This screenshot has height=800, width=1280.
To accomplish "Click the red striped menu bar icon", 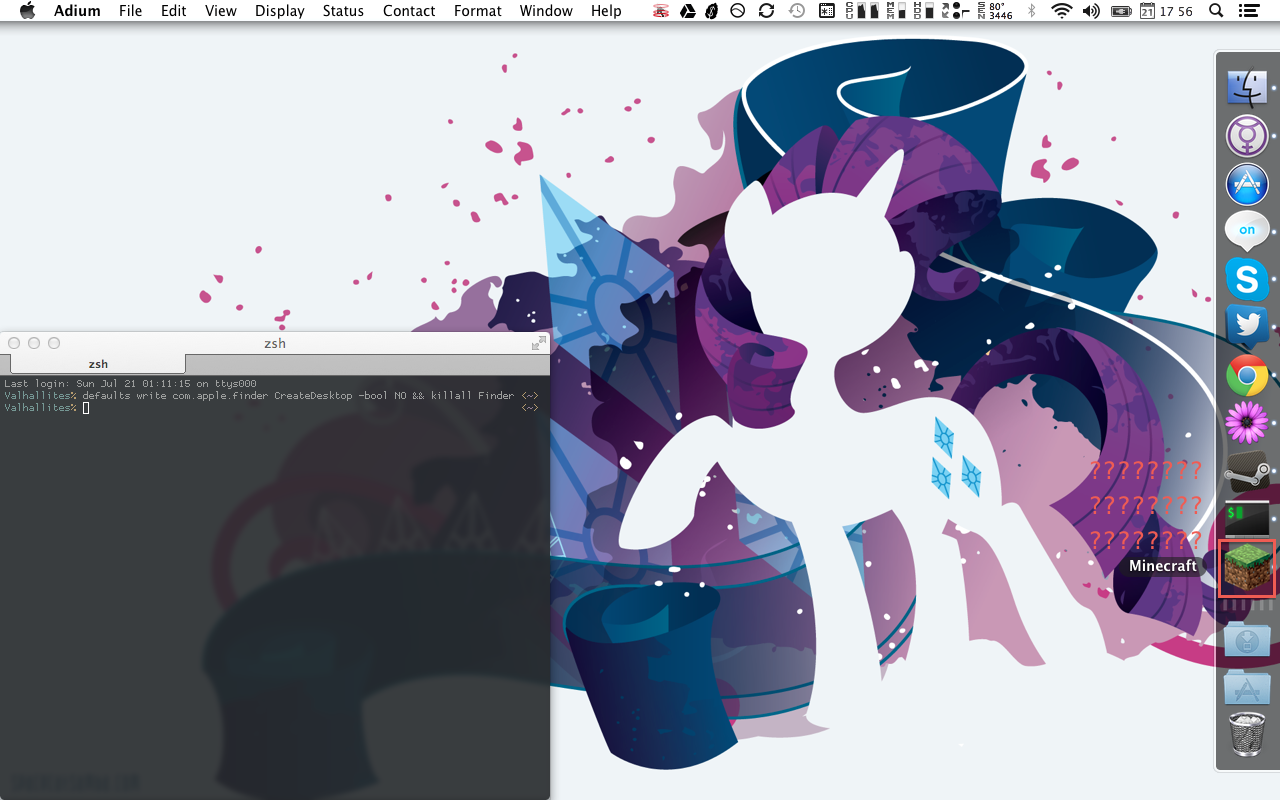I will (x=661, y=11).
